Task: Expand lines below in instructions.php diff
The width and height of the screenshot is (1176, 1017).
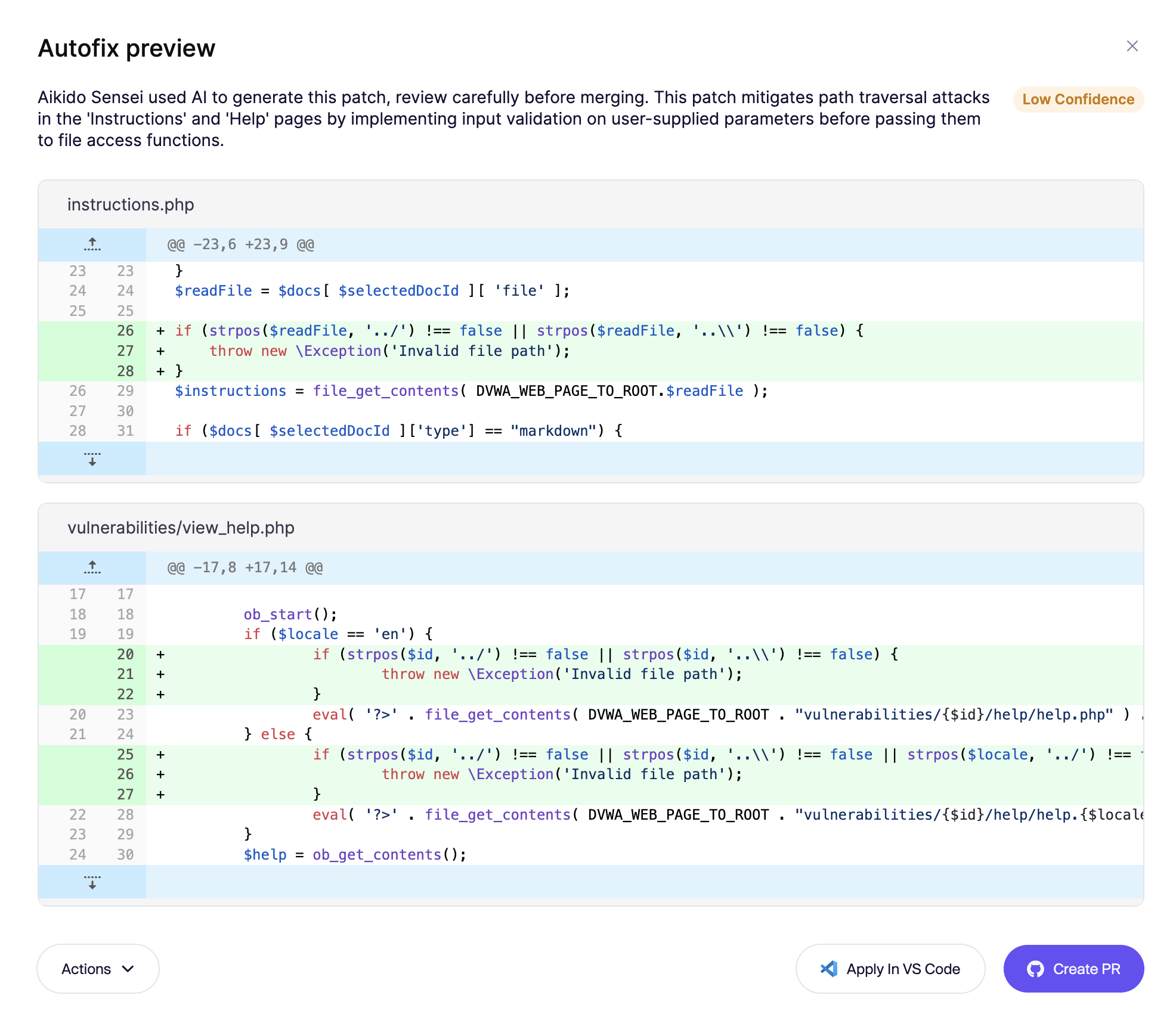Action: click(92, 458)
